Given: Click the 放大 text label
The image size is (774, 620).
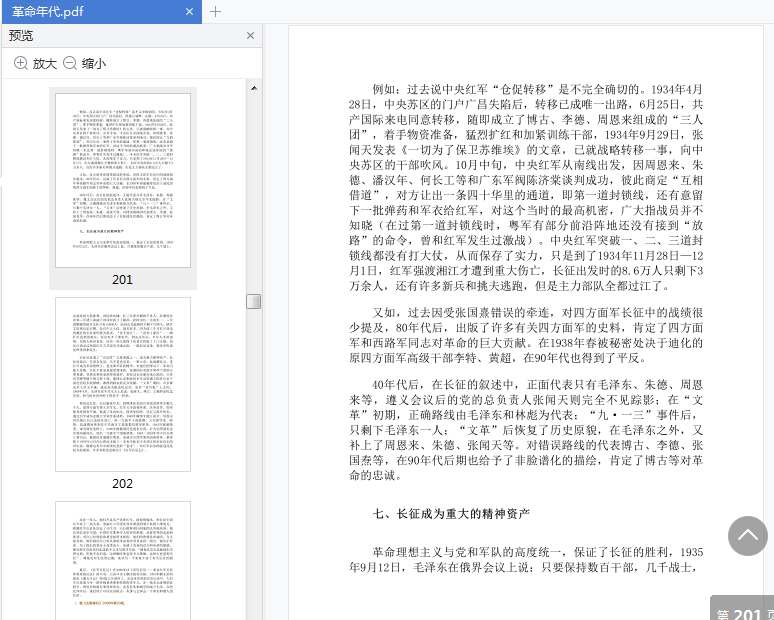Looking at the screenshot, I should [44, 64].
